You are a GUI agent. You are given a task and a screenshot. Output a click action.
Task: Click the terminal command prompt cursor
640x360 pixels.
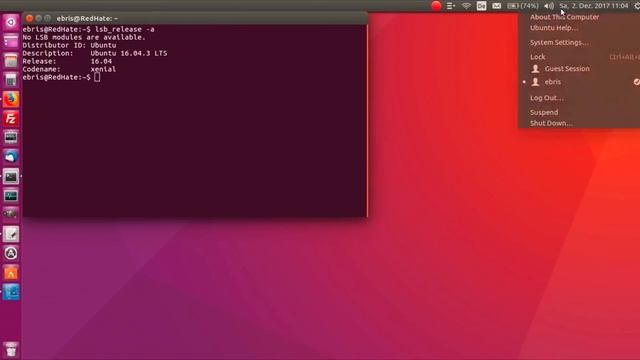(x=97, y=77)
